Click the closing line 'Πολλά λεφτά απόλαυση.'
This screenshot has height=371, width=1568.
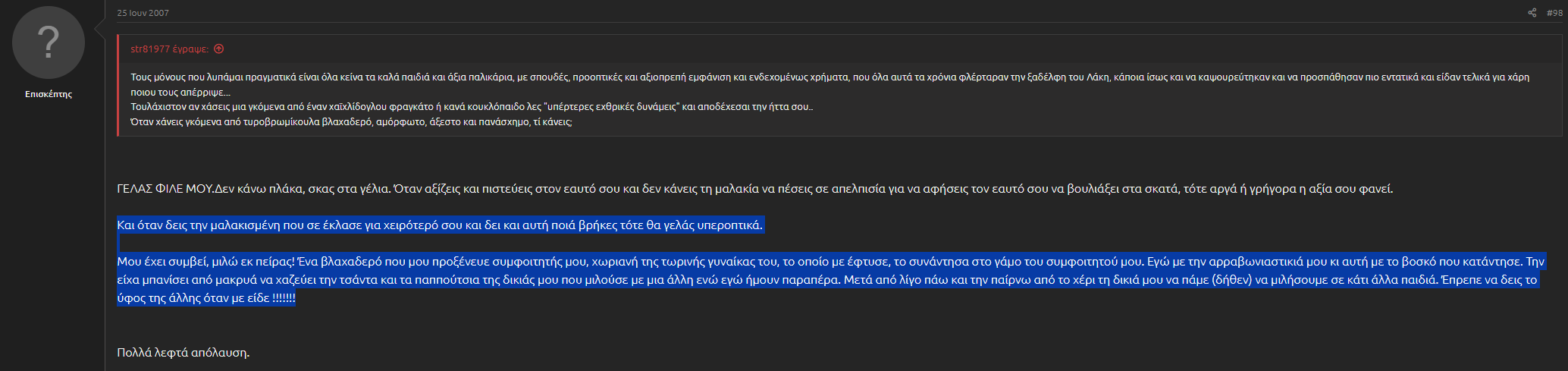pos(183,353)
